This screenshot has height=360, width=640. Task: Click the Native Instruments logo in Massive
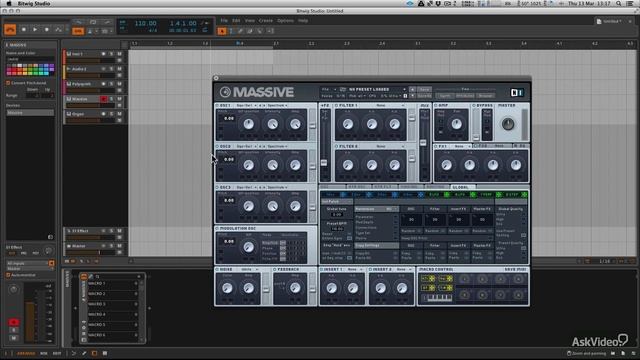[x=516, y=93]
